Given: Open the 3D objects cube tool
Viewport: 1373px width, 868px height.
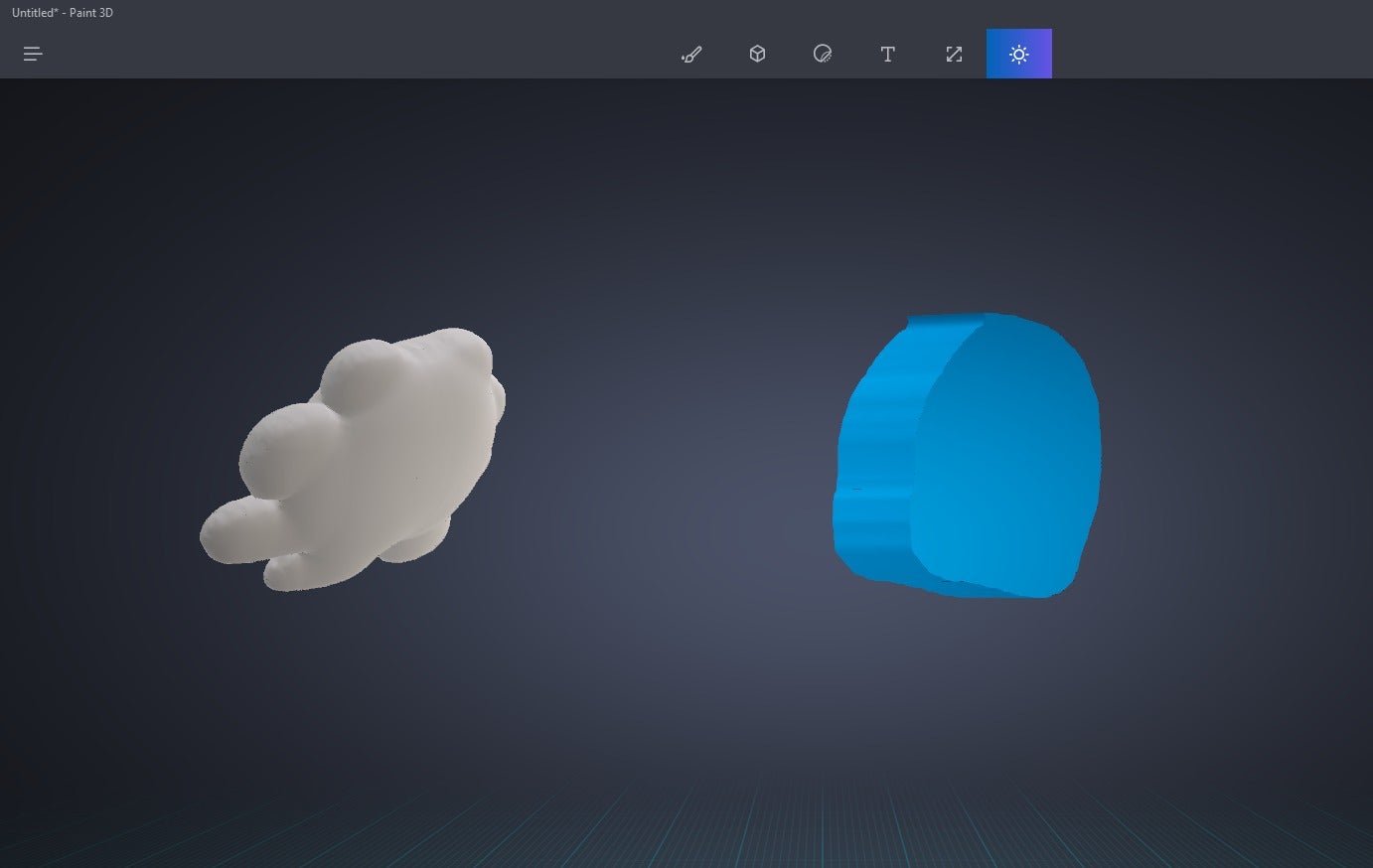Looking at the screenshot, I should coord(757,54).
